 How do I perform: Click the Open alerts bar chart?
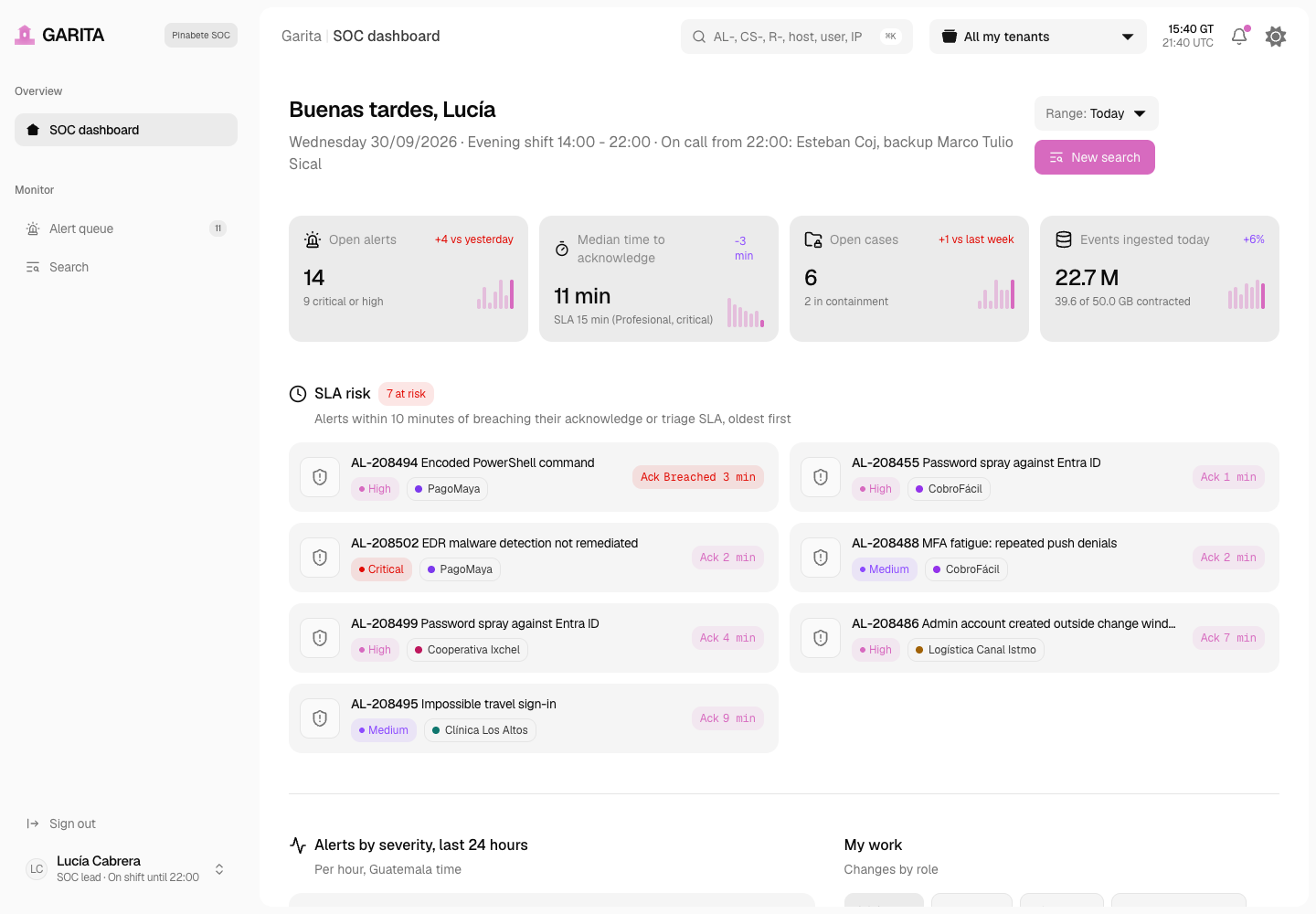[495, 294]
